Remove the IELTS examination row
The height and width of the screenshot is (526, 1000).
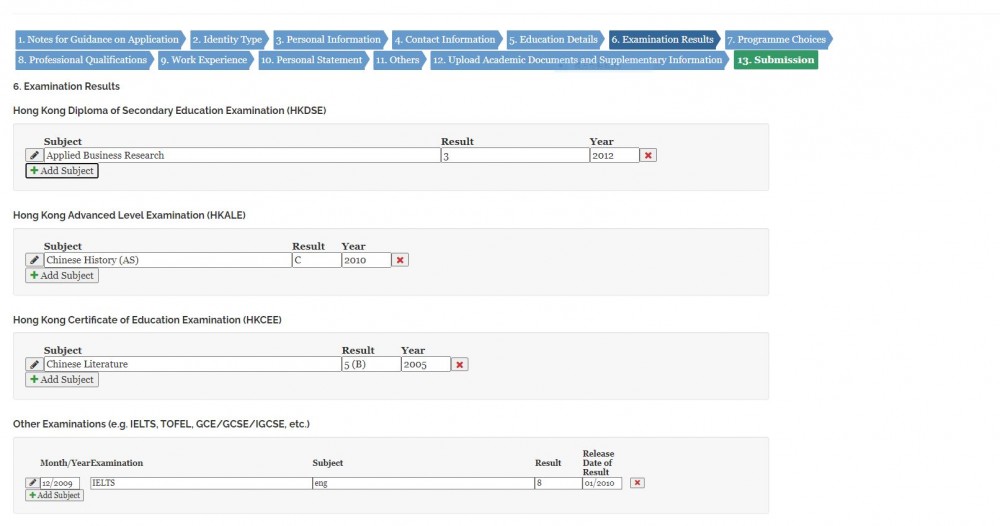click(637, 483)
